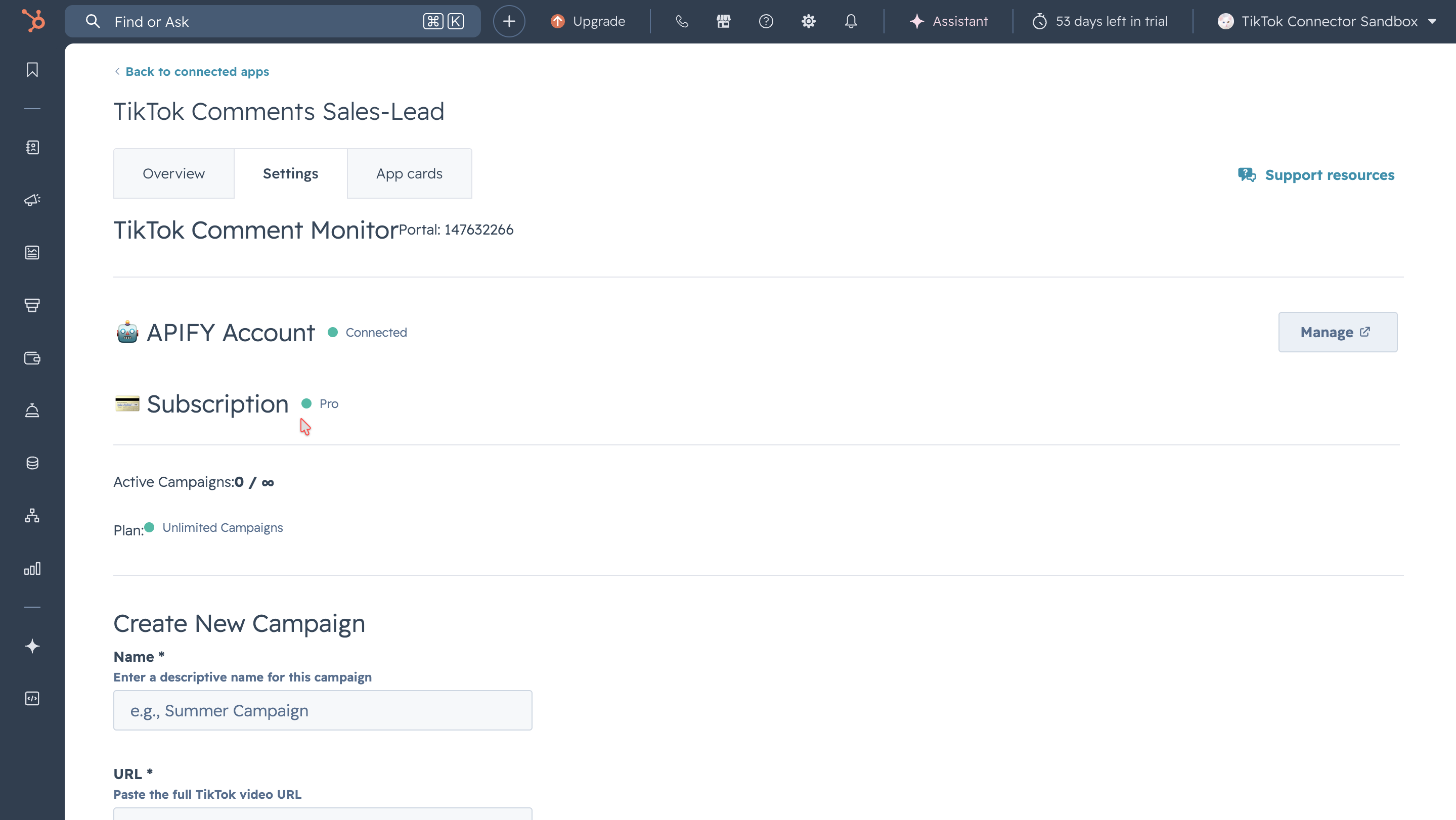The image size is (1456, 820).
Task: Open the Service bell sidebar icon
Action: [32, 411]
